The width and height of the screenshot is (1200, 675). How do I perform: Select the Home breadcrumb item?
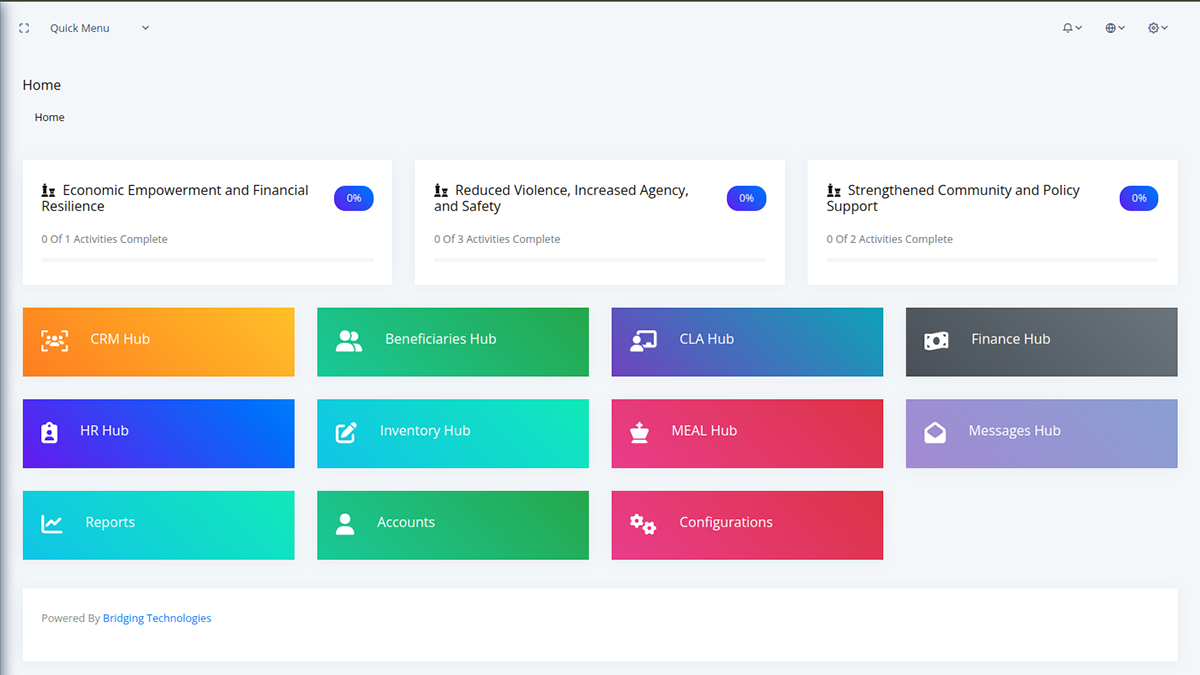pos(49,117)
